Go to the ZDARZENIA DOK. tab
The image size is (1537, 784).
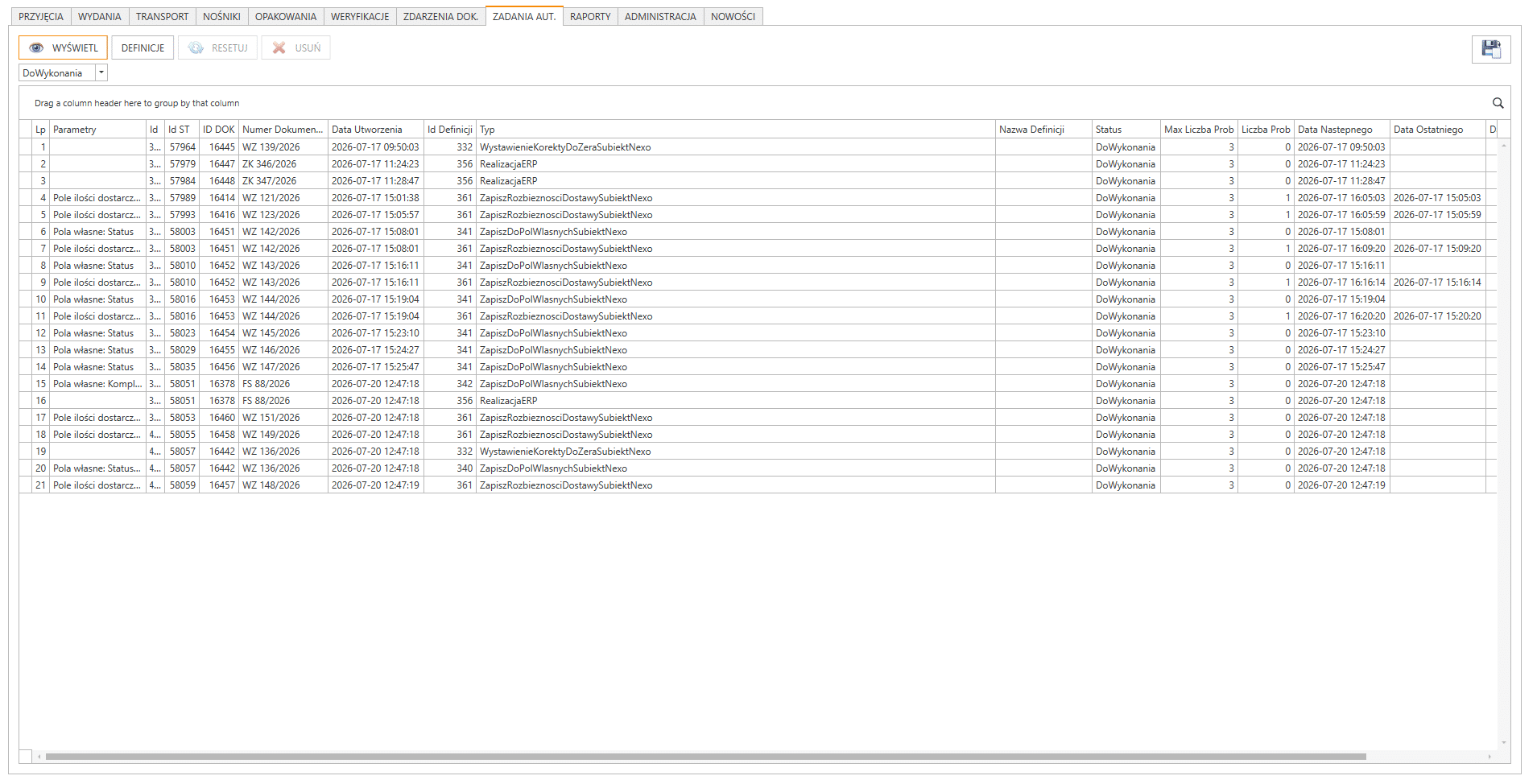[440, 16]
